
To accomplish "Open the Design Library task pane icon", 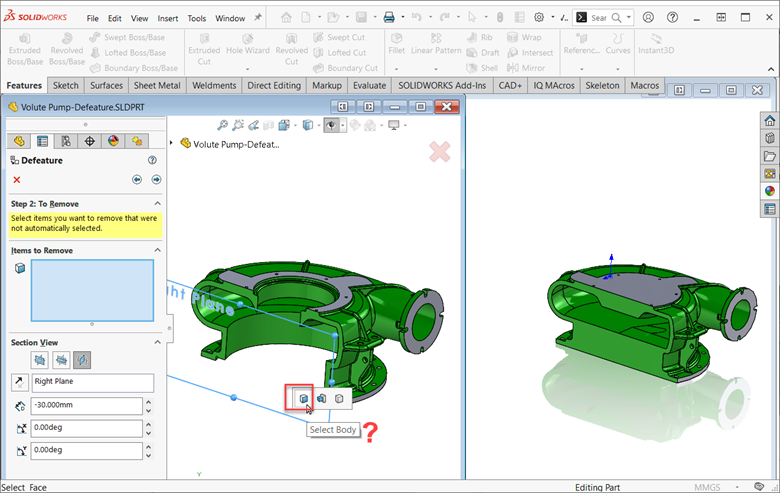I will pyautogui.click(x=770, y=138).
